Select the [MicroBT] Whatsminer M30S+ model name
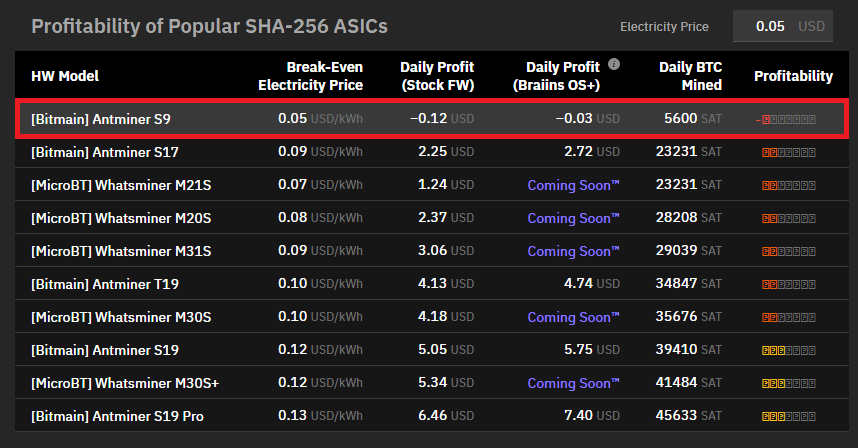The width and height of the screenshot is (858, 448). [125, 383]
